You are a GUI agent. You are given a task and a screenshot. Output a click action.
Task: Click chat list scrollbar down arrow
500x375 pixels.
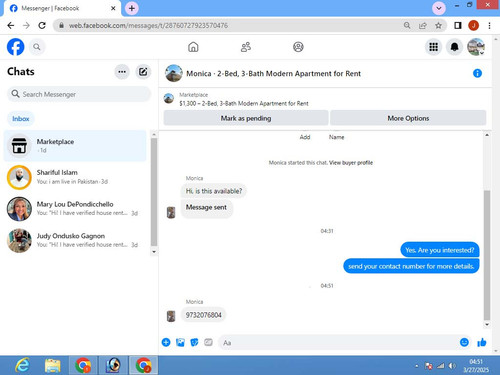[154, 252]
